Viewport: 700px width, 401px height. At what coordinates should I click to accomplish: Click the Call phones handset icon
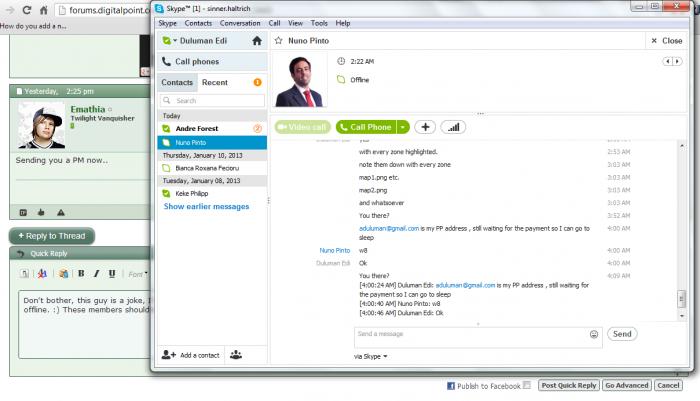(x=166, y=61)
